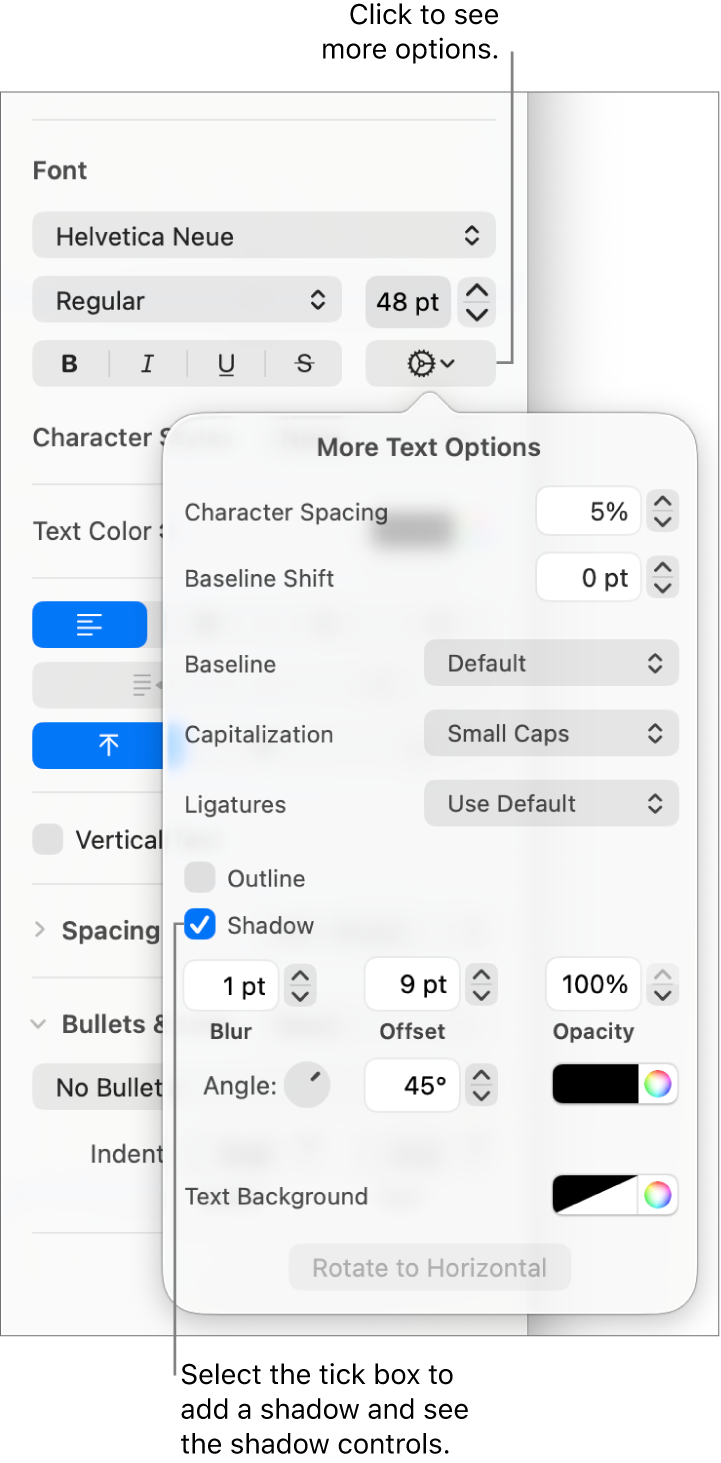The width and height of the screenshot is (721, 1463).
Task: Change Capitalization from Small Caps
Action: pyautogui.click(x=551, y=733)
